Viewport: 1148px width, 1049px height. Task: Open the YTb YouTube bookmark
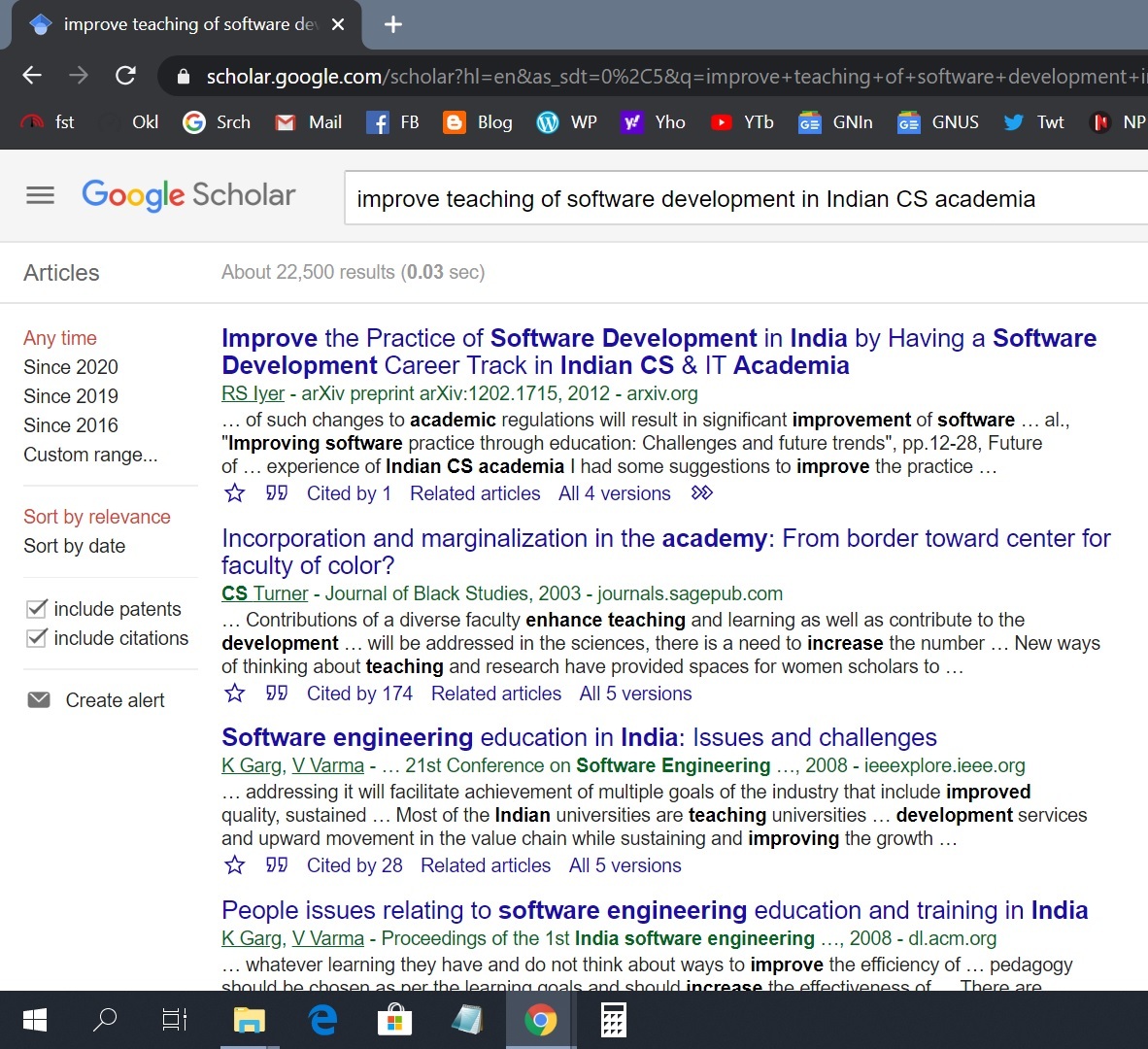742,122
